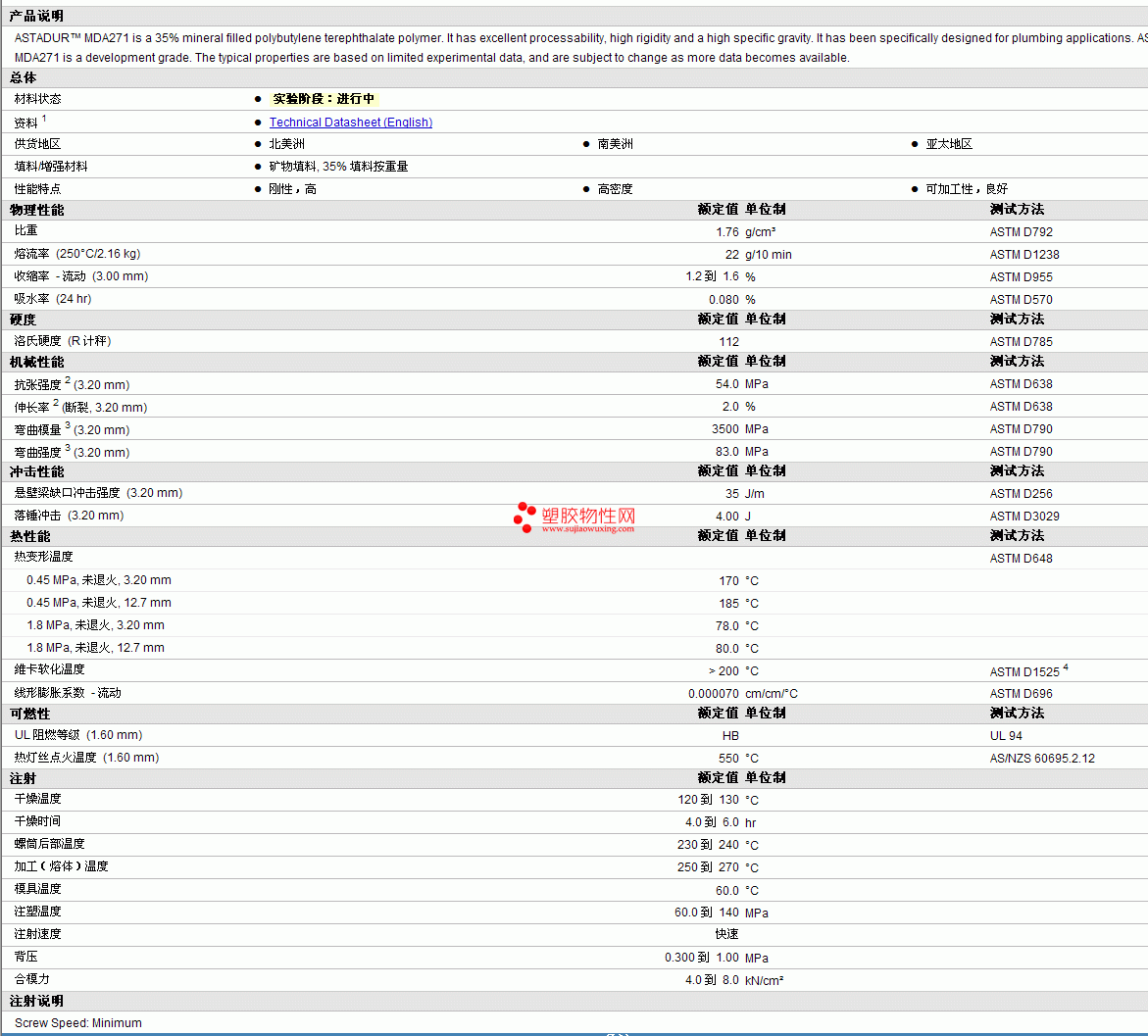The image size is (1148, 1036).
Task: Open the Technical Datasheet (English) link
Action: (x=351, y=123)
